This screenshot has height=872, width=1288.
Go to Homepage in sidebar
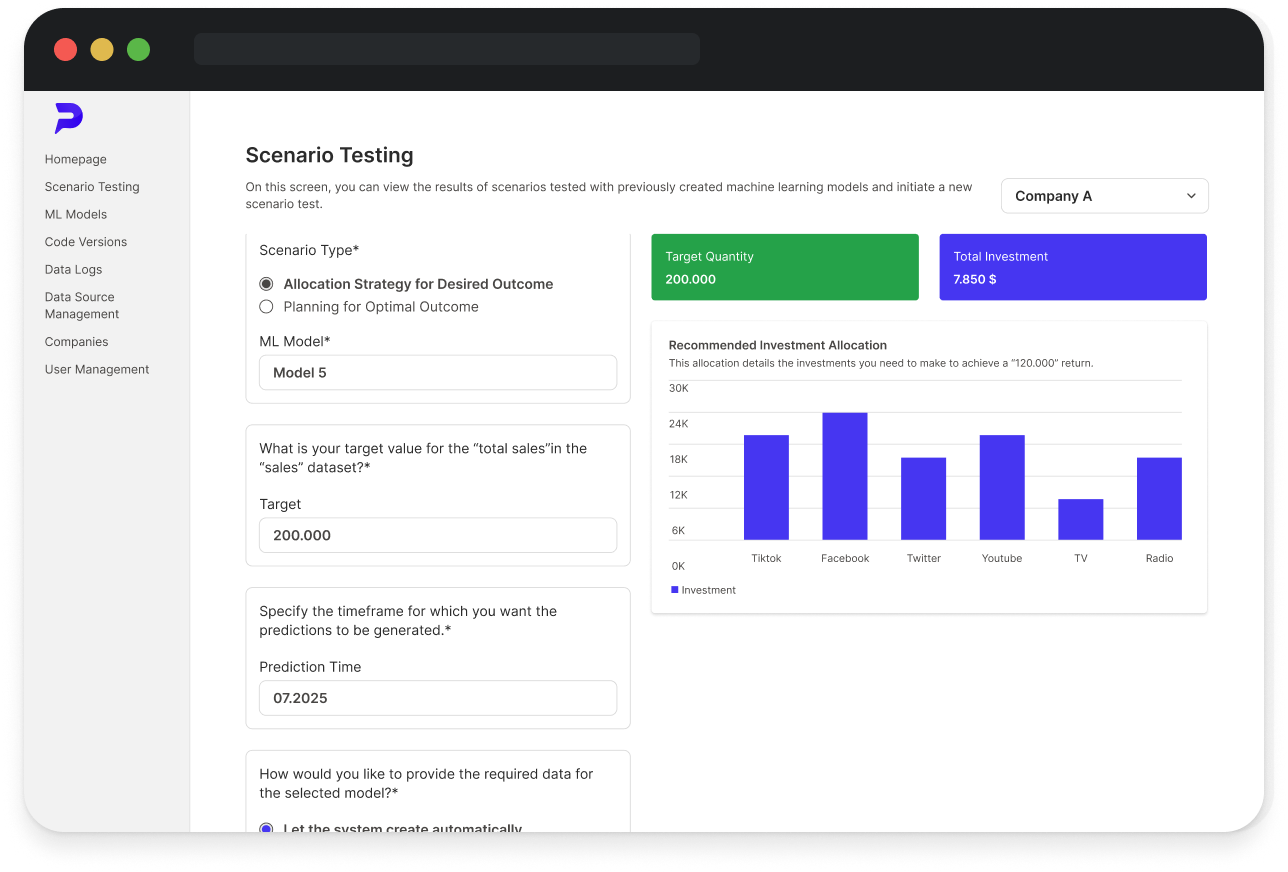point(75,159)
